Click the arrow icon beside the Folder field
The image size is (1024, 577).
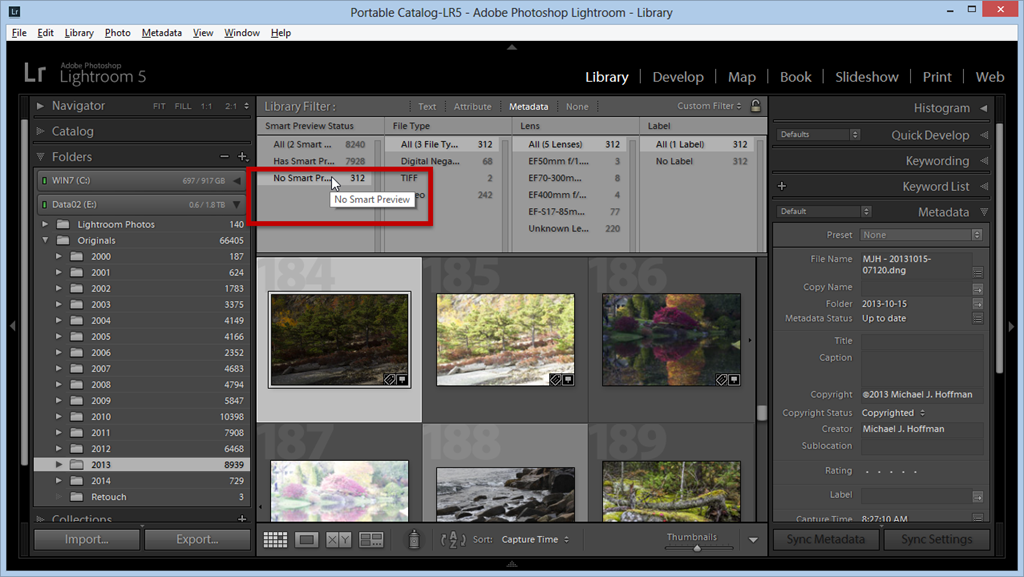pos(978,304)
